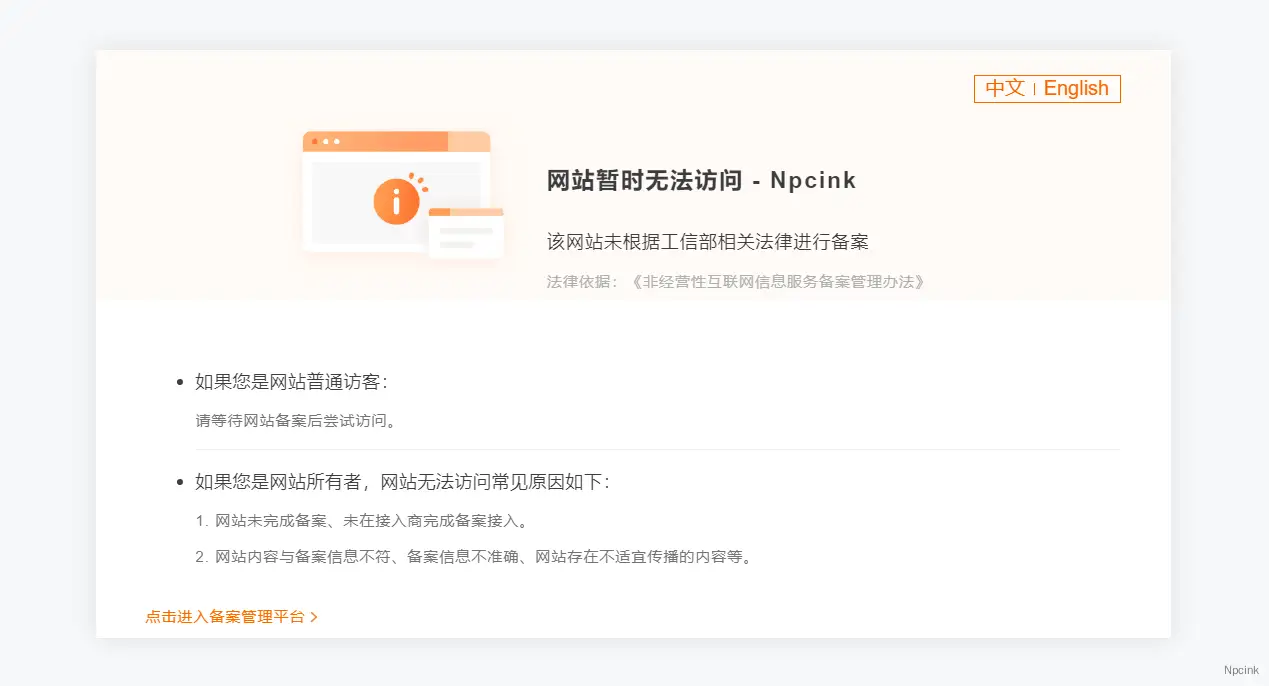Viewport: 1269px width, 686px height.
Task: Click reason 2 网站内容与备案信息不符
Action: coord(474,557)
